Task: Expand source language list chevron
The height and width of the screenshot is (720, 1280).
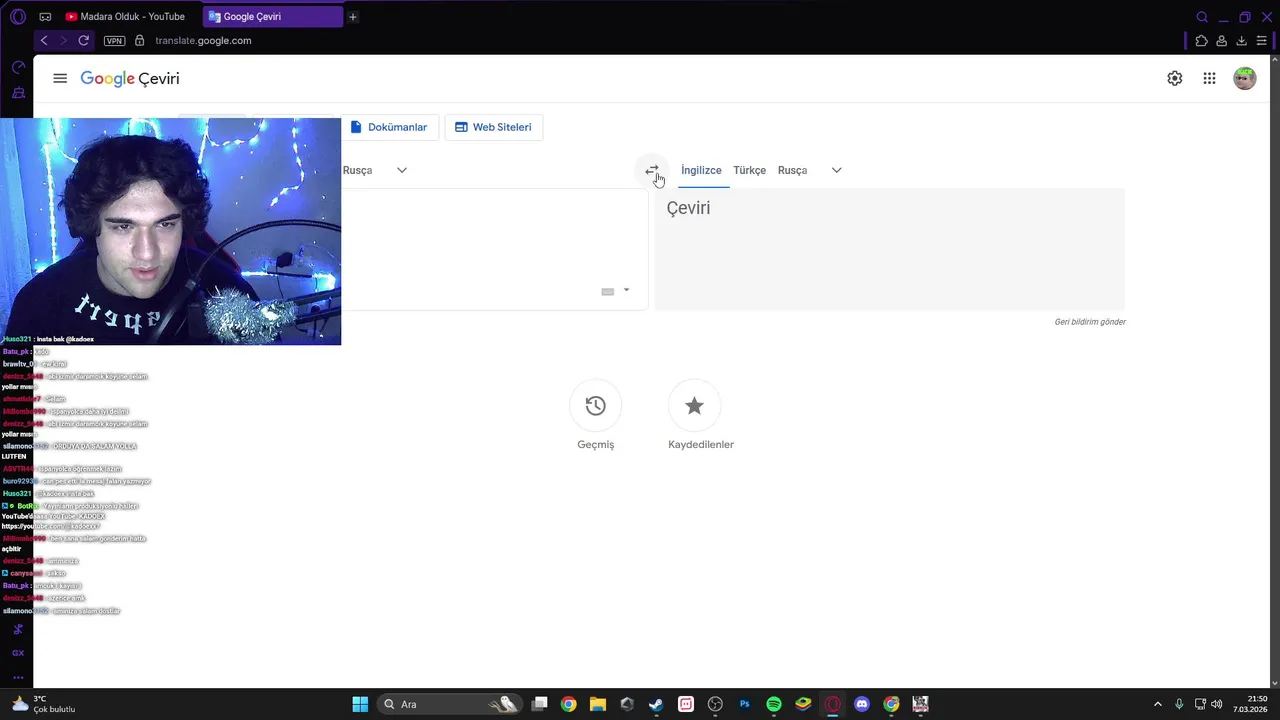Action: point(402,170)
